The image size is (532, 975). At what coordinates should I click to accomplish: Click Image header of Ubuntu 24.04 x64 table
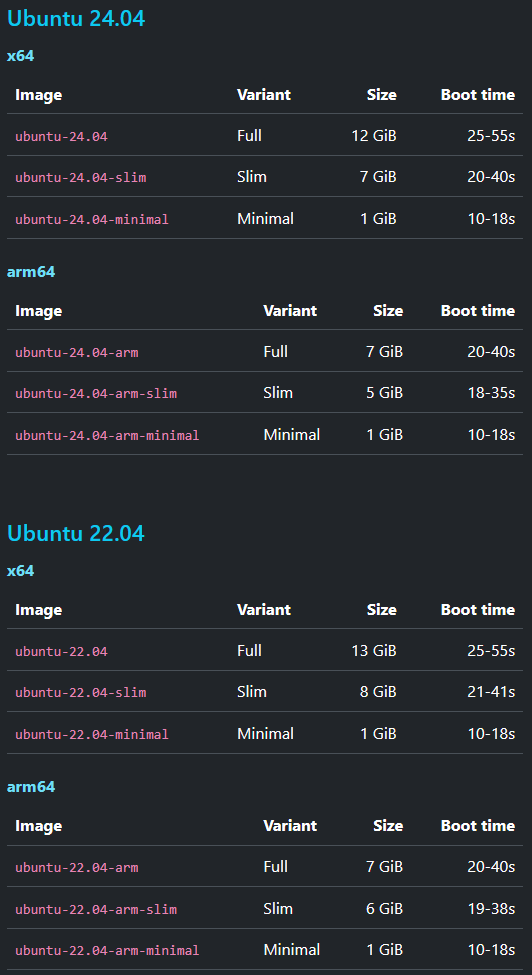coord(39,95)
